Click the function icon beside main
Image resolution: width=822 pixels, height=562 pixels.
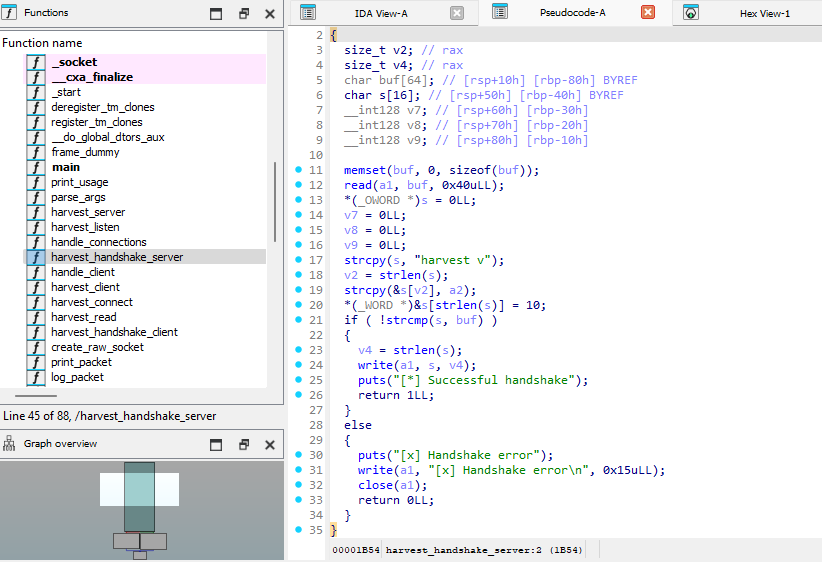coord(36,167)
